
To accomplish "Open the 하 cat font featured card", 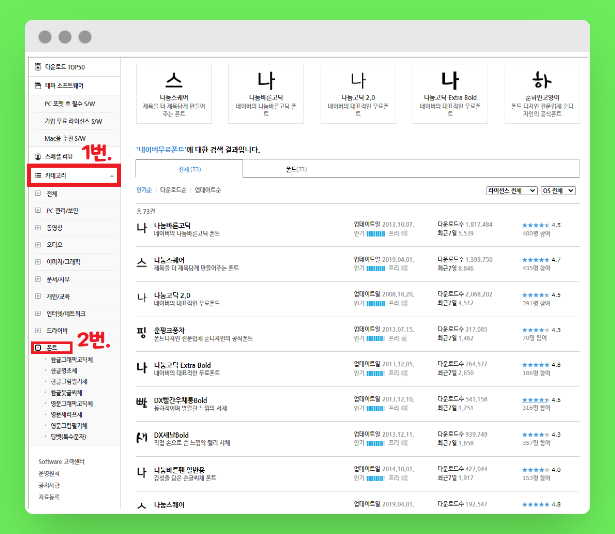I will [x=542, y=94].
